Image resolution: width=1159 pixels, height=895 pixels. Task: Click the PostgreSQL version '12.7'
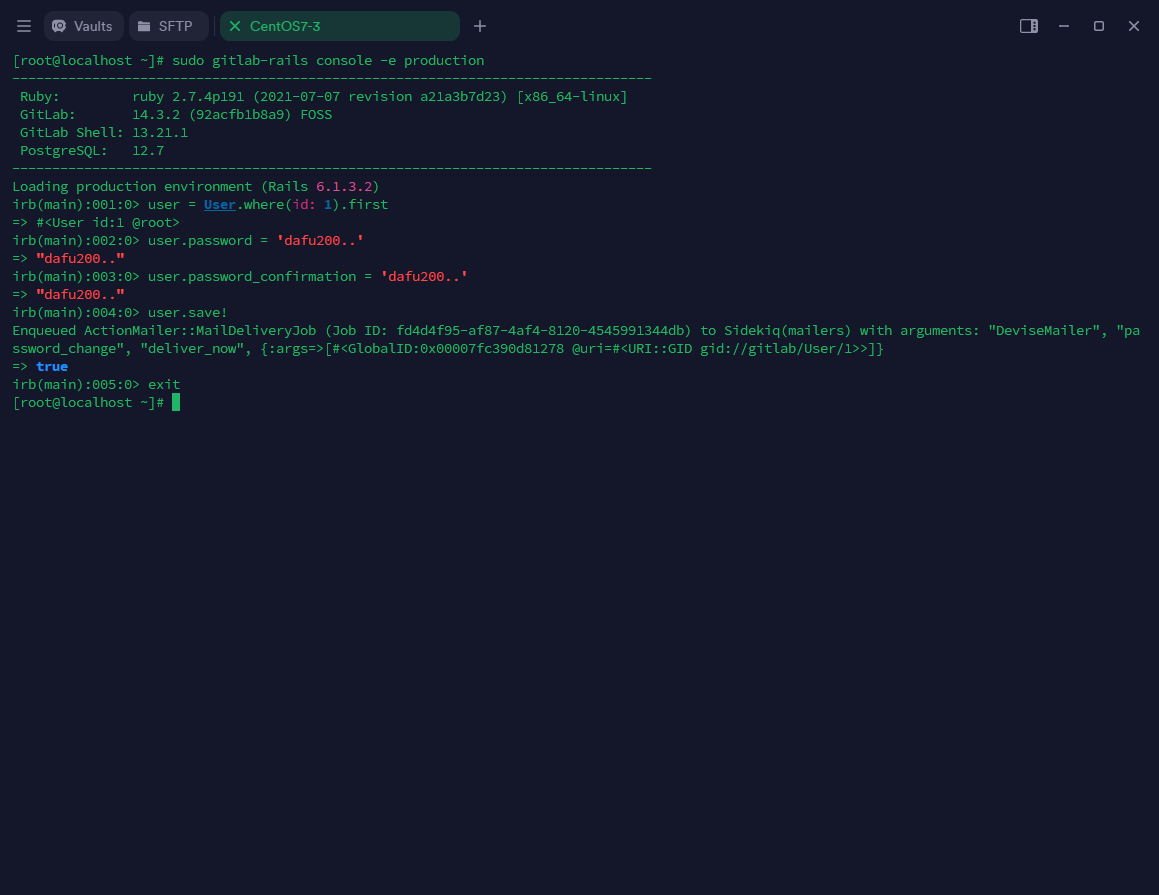(148, 151)
